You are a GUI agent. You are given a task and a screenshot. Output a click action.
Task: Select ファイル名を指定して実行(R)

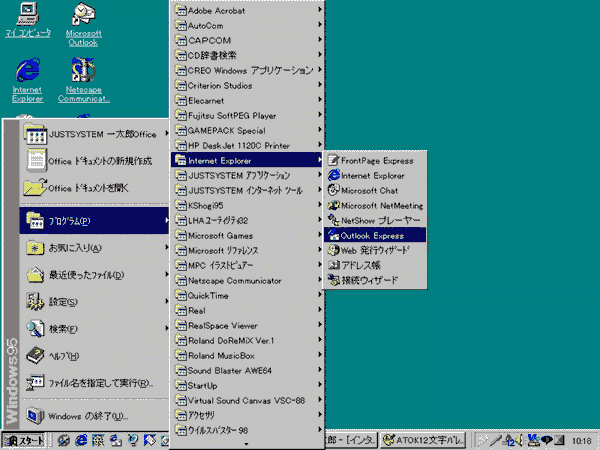coord(94,383)
